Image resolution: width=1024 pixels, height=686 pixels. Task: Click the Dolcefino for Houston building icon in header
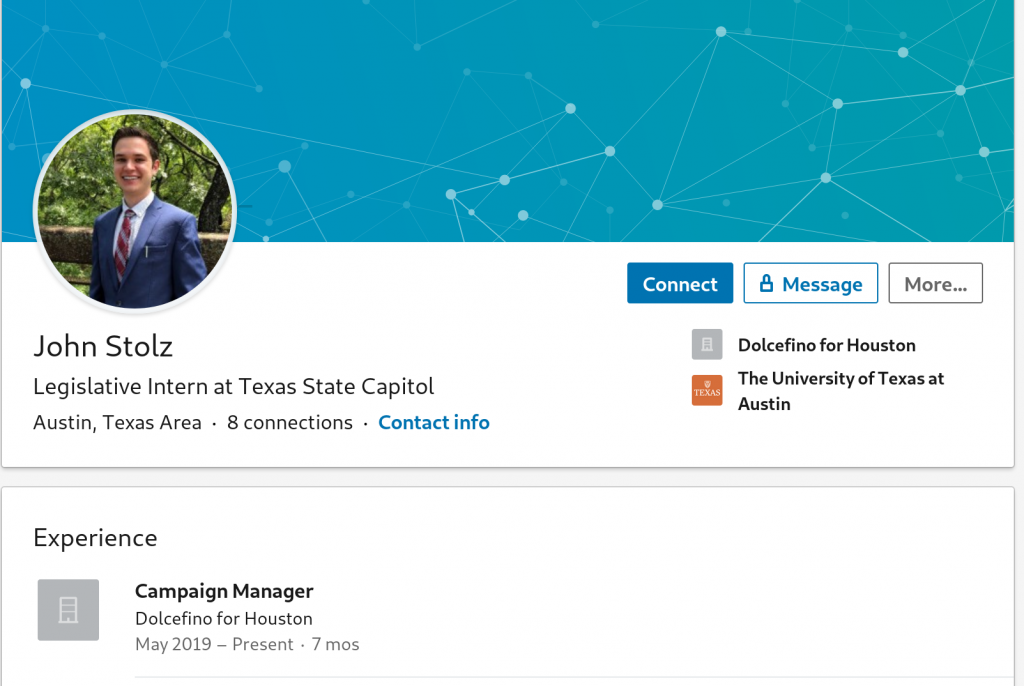point(707,344)
